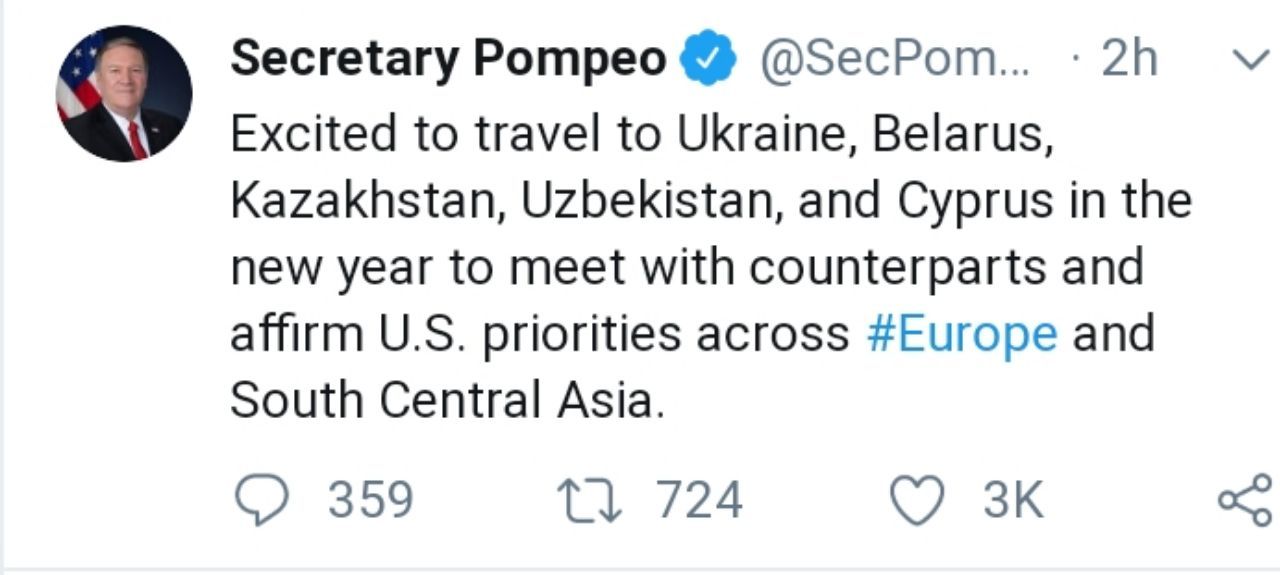Click the 2h timestamp

click(x=1128, y=60)
